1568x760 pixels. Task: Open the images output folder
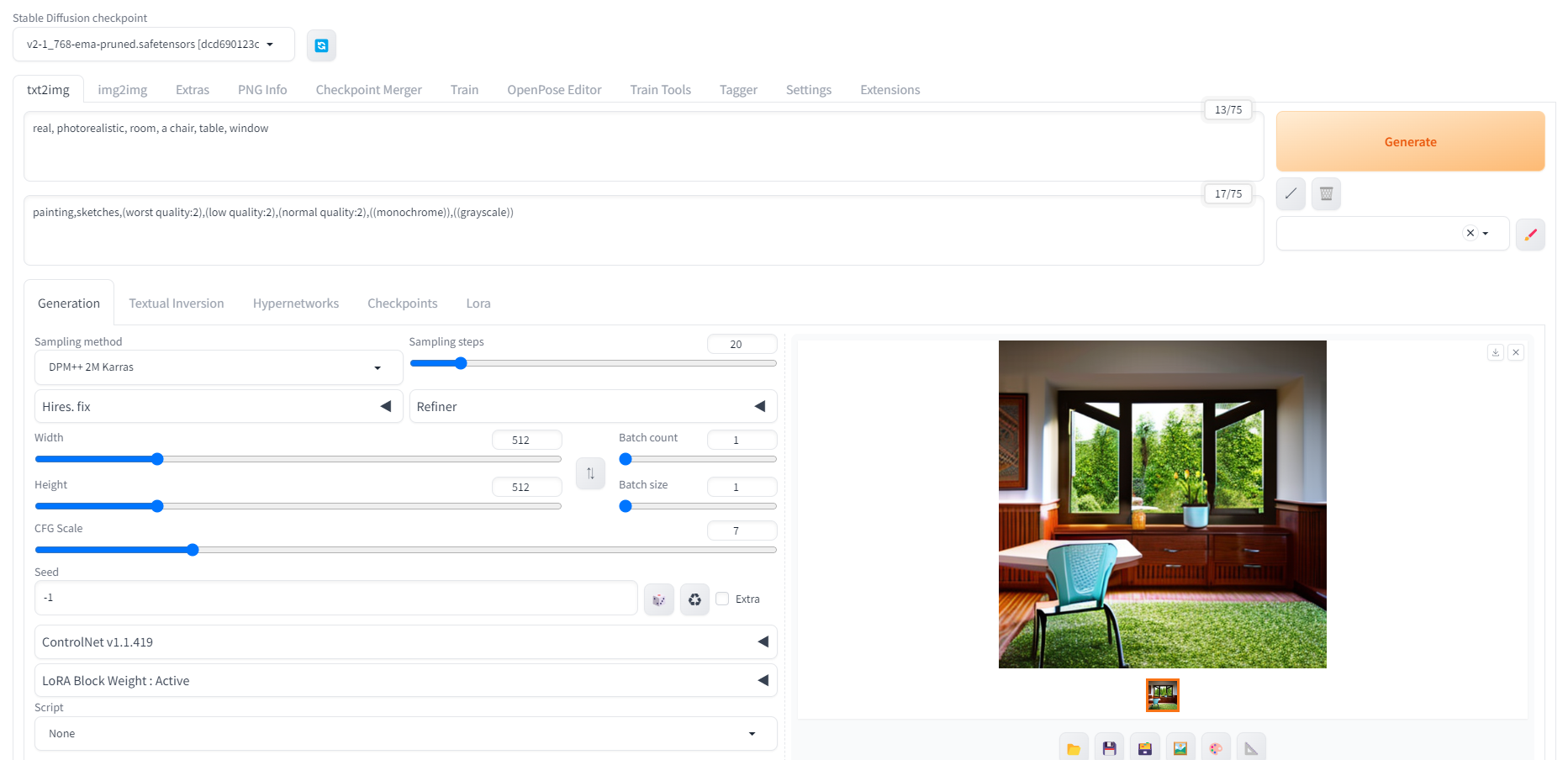point(1074,747)
